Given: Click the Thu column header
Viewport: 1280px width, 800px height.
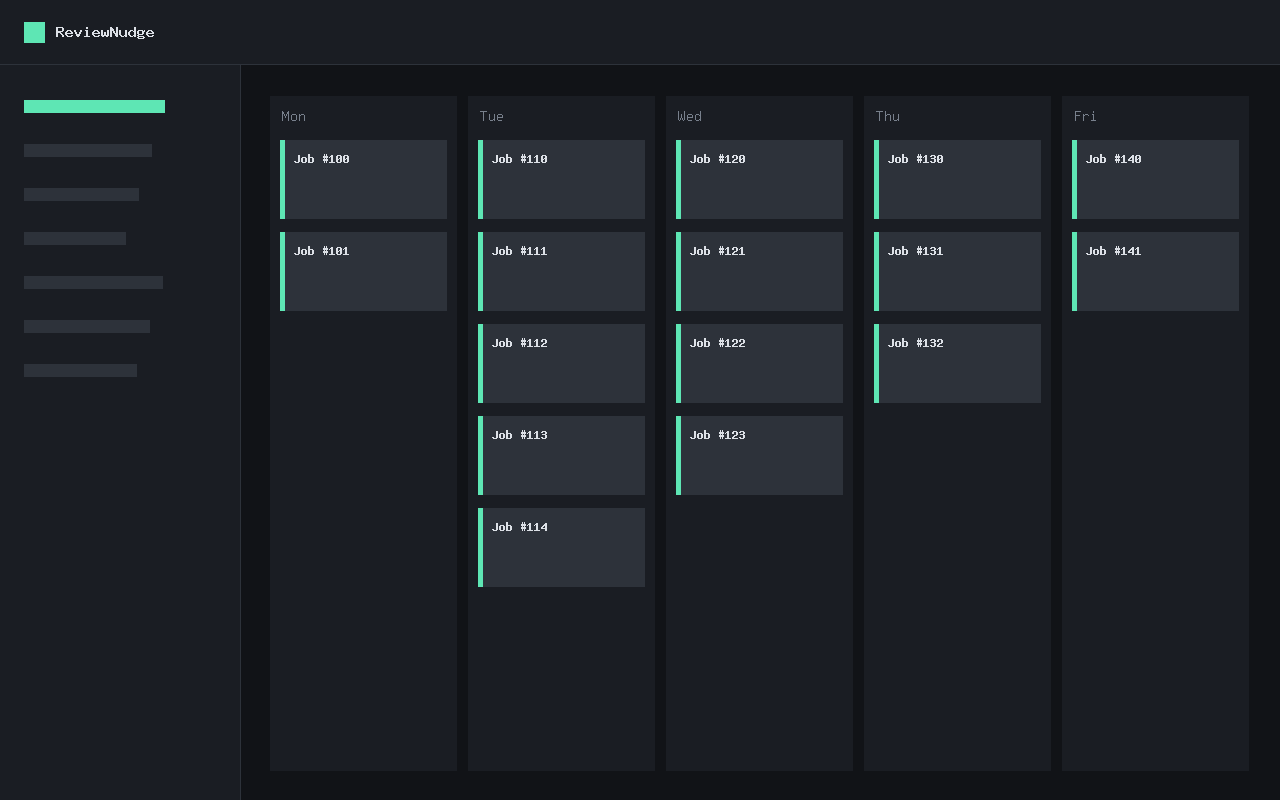Looking at the screenshot, I should click(887, 116).
